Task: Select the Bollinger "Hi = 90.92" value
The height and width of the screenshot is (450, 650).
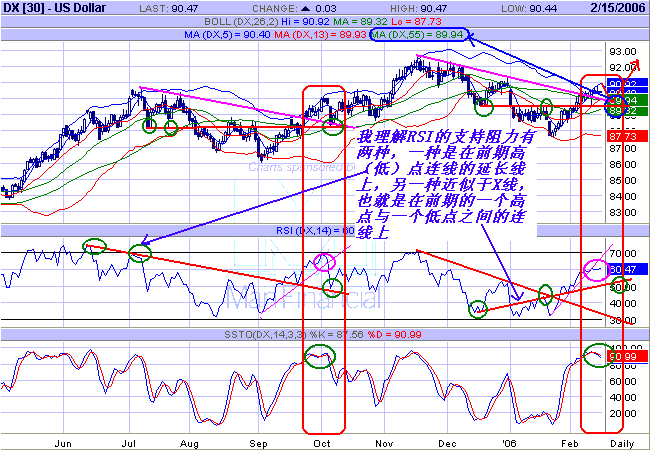Action: 306,22
